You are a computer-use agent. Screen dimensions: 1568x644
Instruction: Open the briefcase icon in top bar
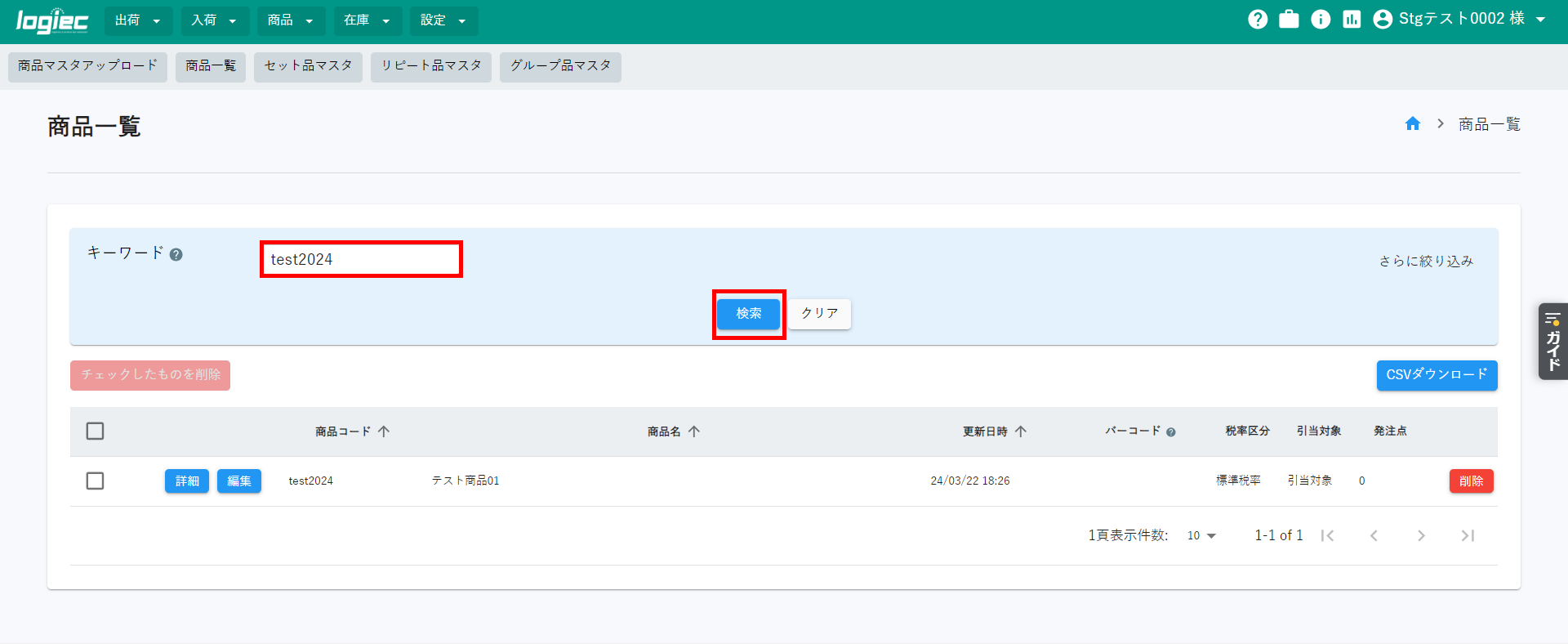(x=1289, y=19)
